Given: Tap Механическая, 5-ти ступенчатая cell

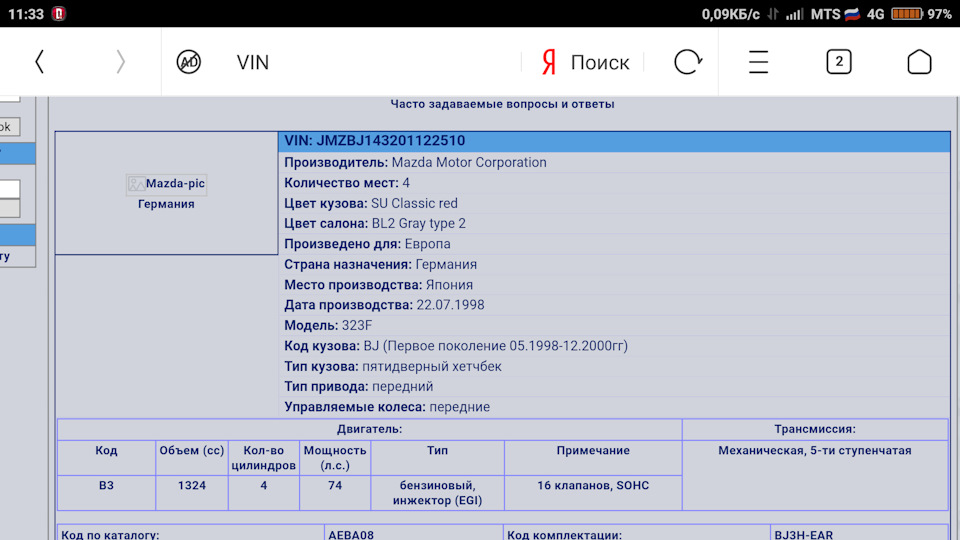Looking at the screenshot, I should click(815, 475).
